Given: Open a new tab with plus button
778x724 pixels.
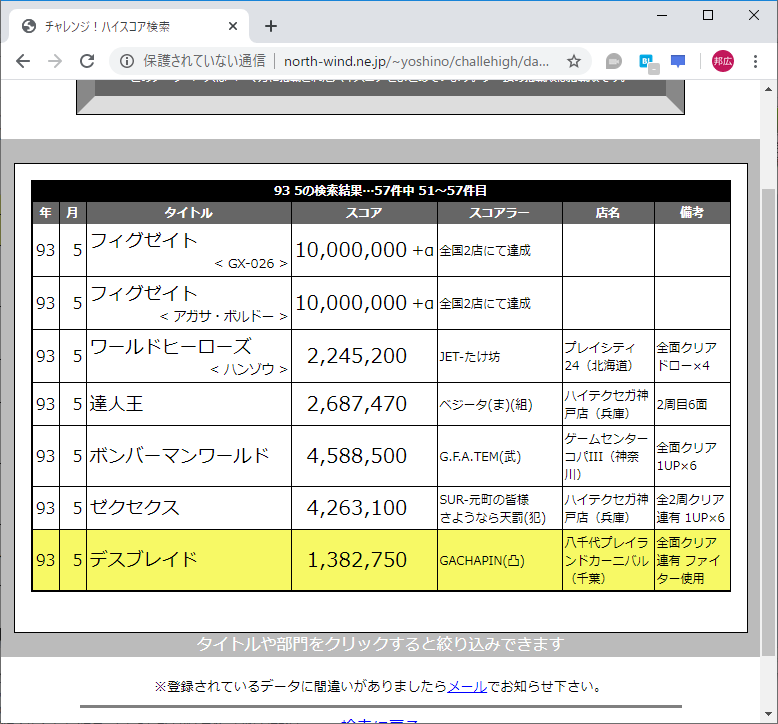Looking at the screenshot, I should (x=270, y=26).
